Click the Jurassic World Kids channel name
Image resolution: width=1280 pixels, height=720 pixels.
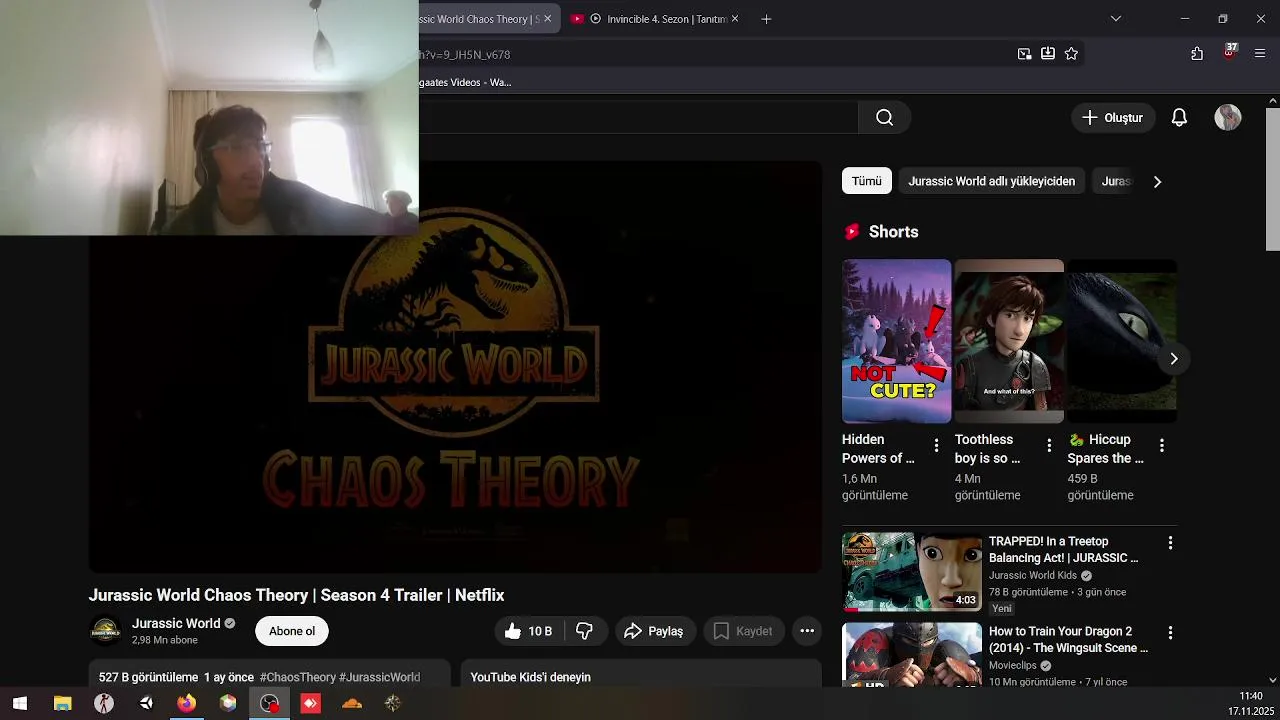tap(1033, 576)
